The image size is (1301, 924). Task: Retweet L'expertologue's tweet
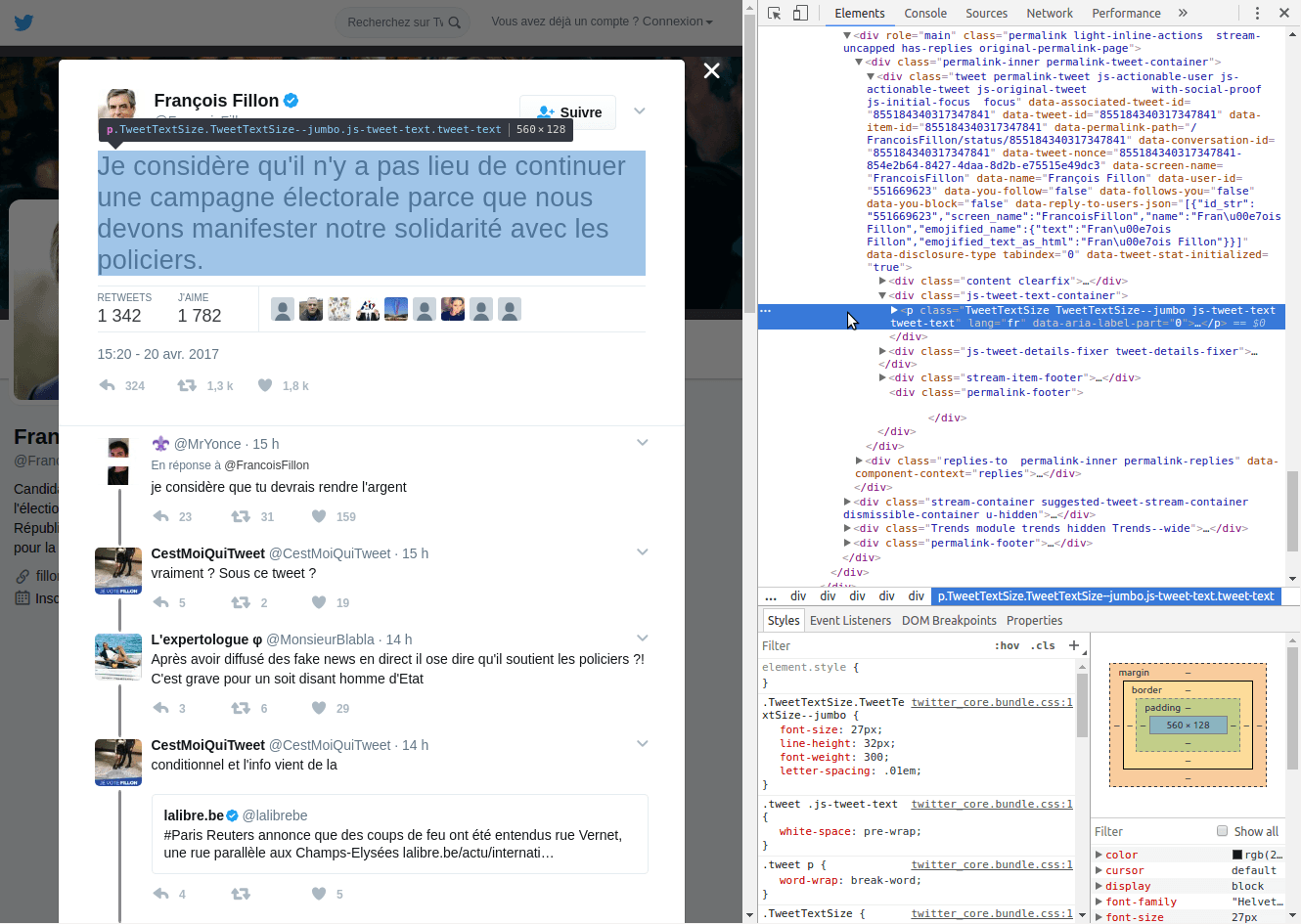pyautogui.click(x=241, y=708)
